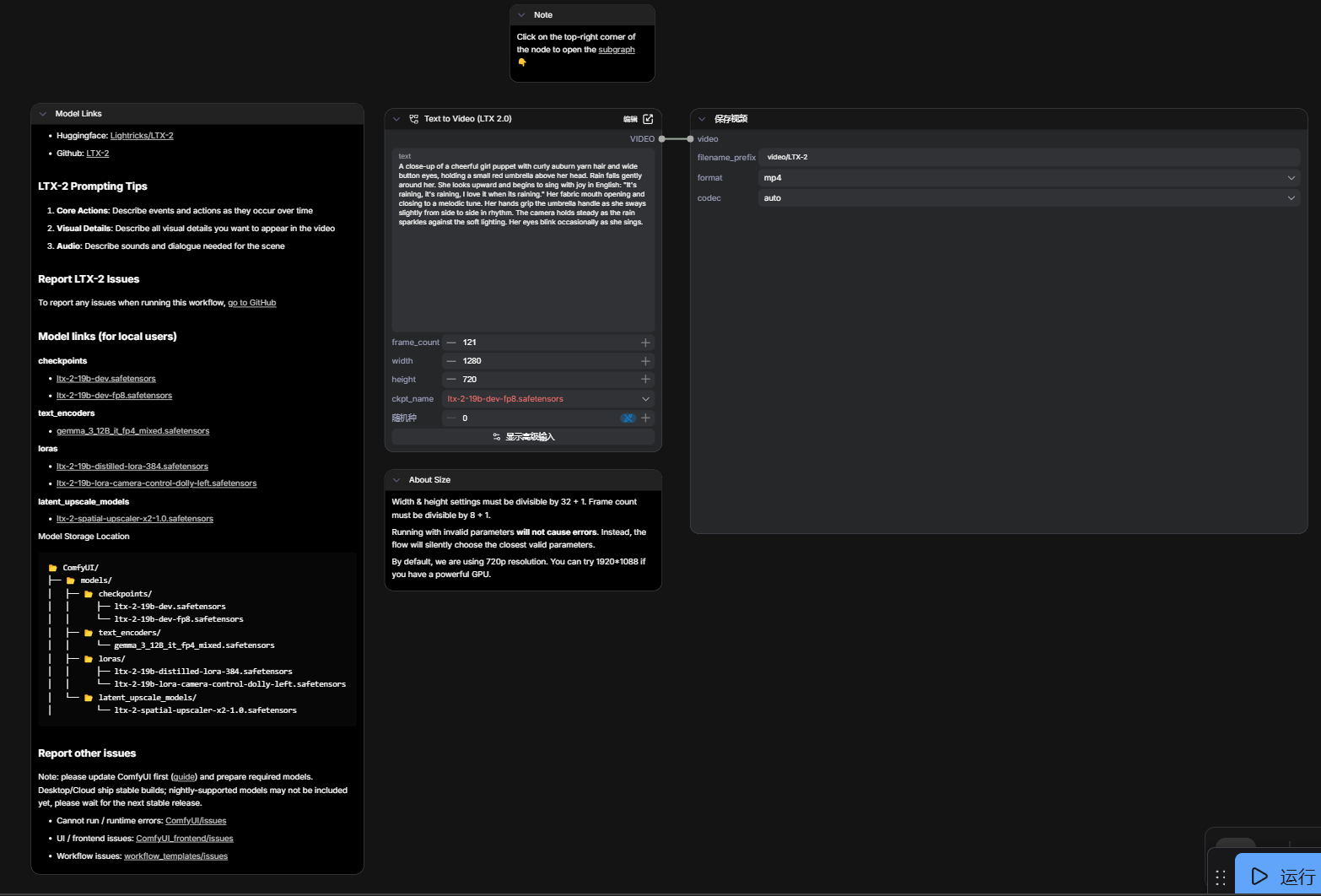1321x896 pixels.
Task: Click the width value 1280
Action: point(472,361)
